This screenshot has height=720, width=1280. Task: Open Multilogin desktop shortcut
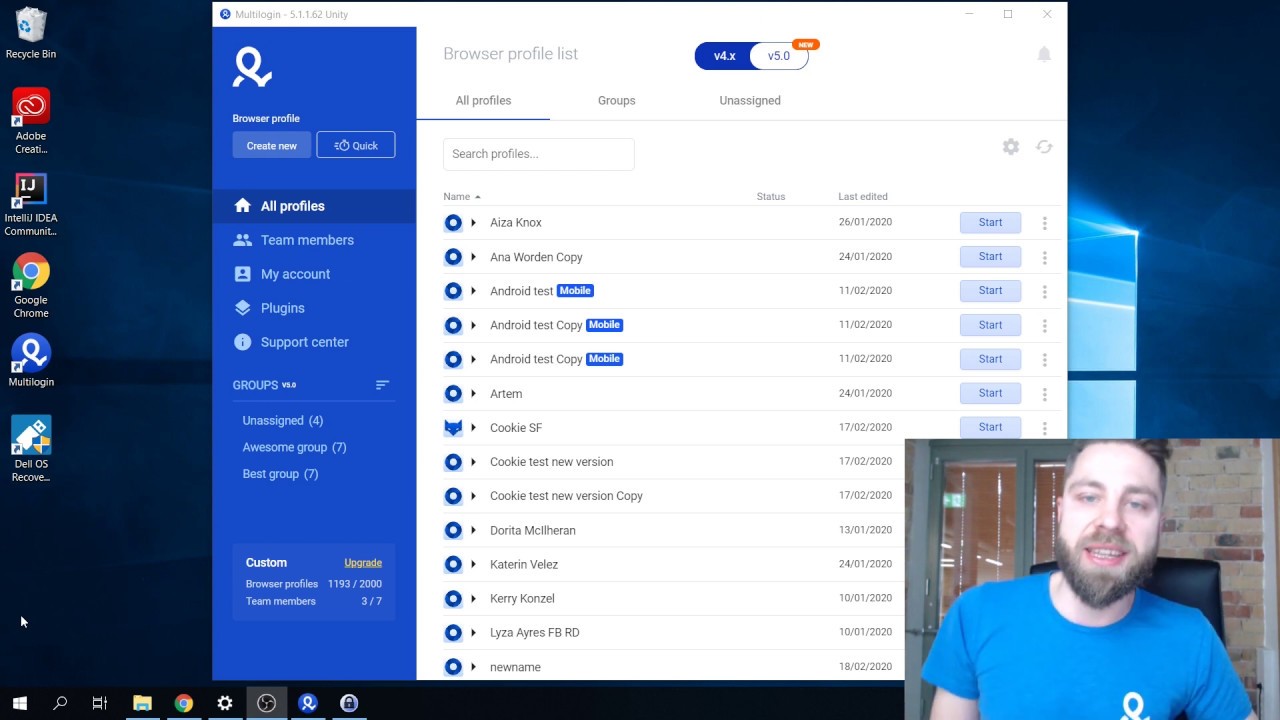[31, 361]
